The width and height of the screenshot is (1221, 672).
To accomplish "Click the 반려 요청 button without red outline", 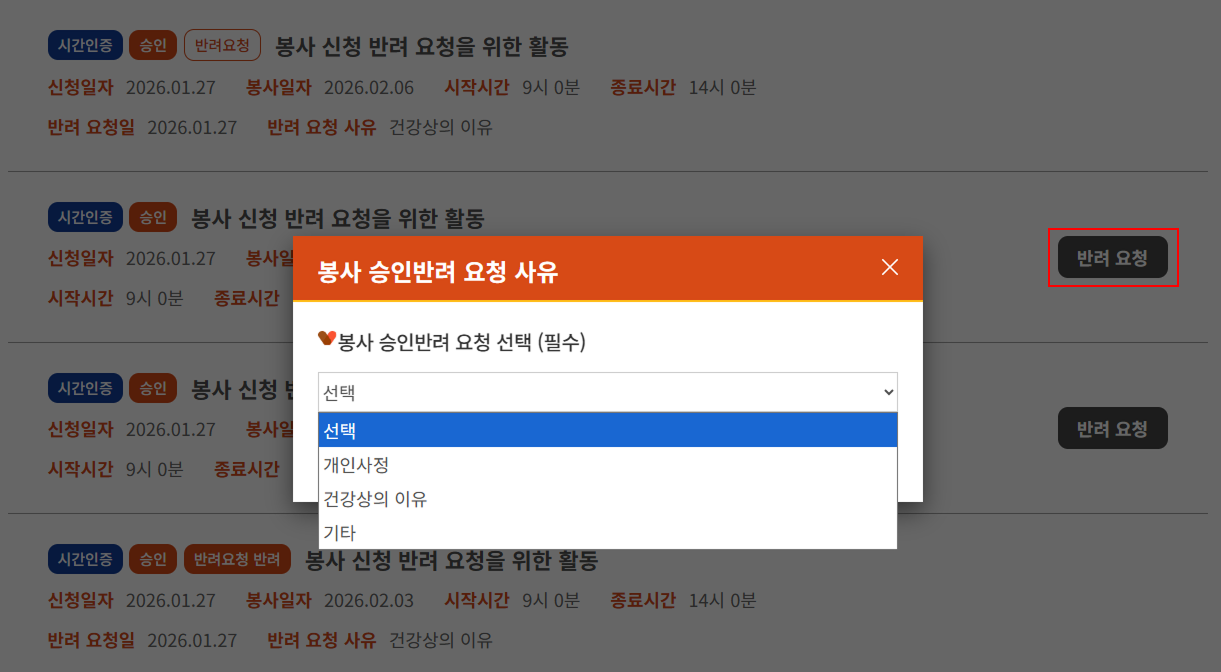I will pyautogui.click(x=1112, y=429).
